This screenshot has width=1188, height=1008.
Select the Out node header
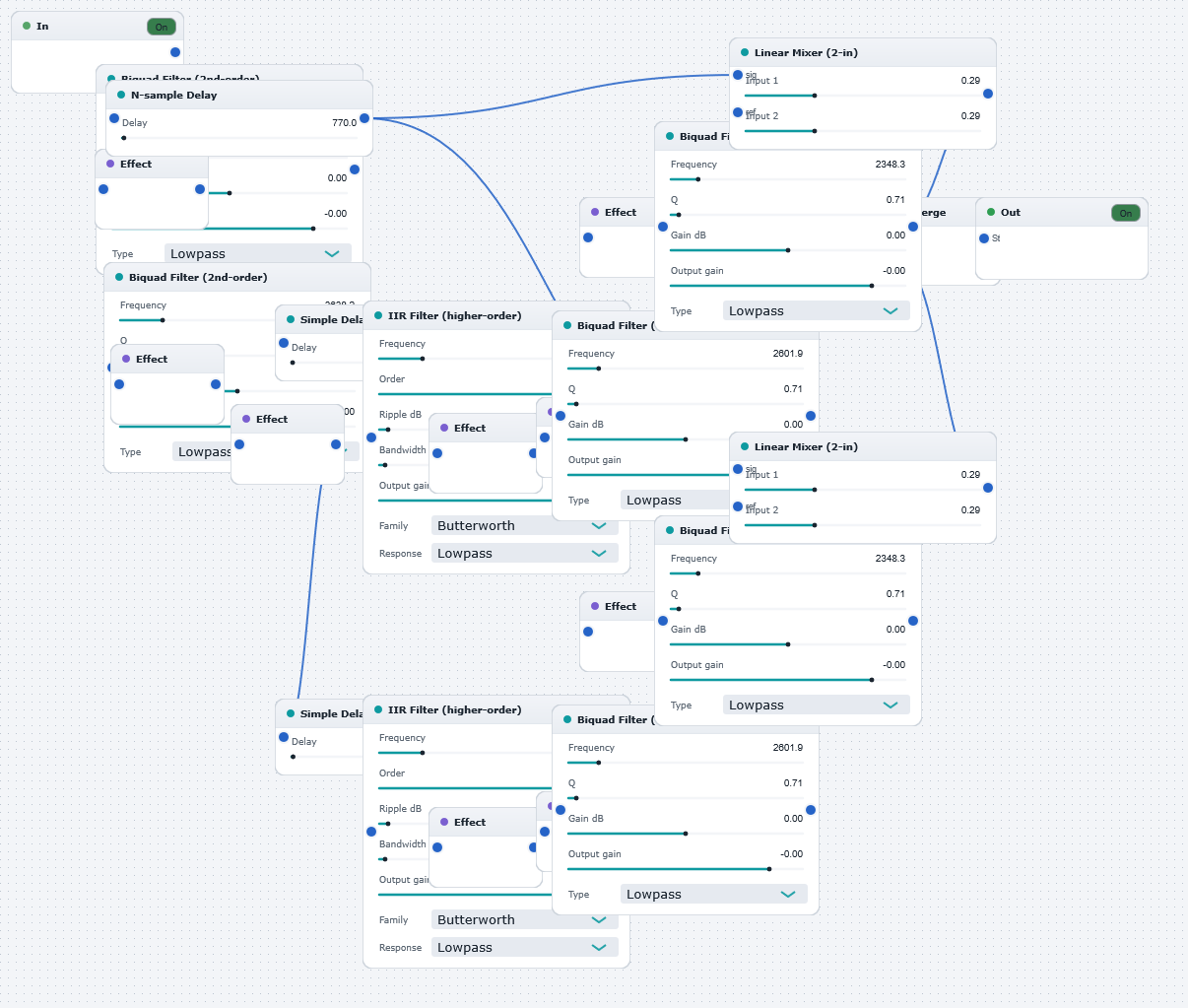click(1062, 212)
